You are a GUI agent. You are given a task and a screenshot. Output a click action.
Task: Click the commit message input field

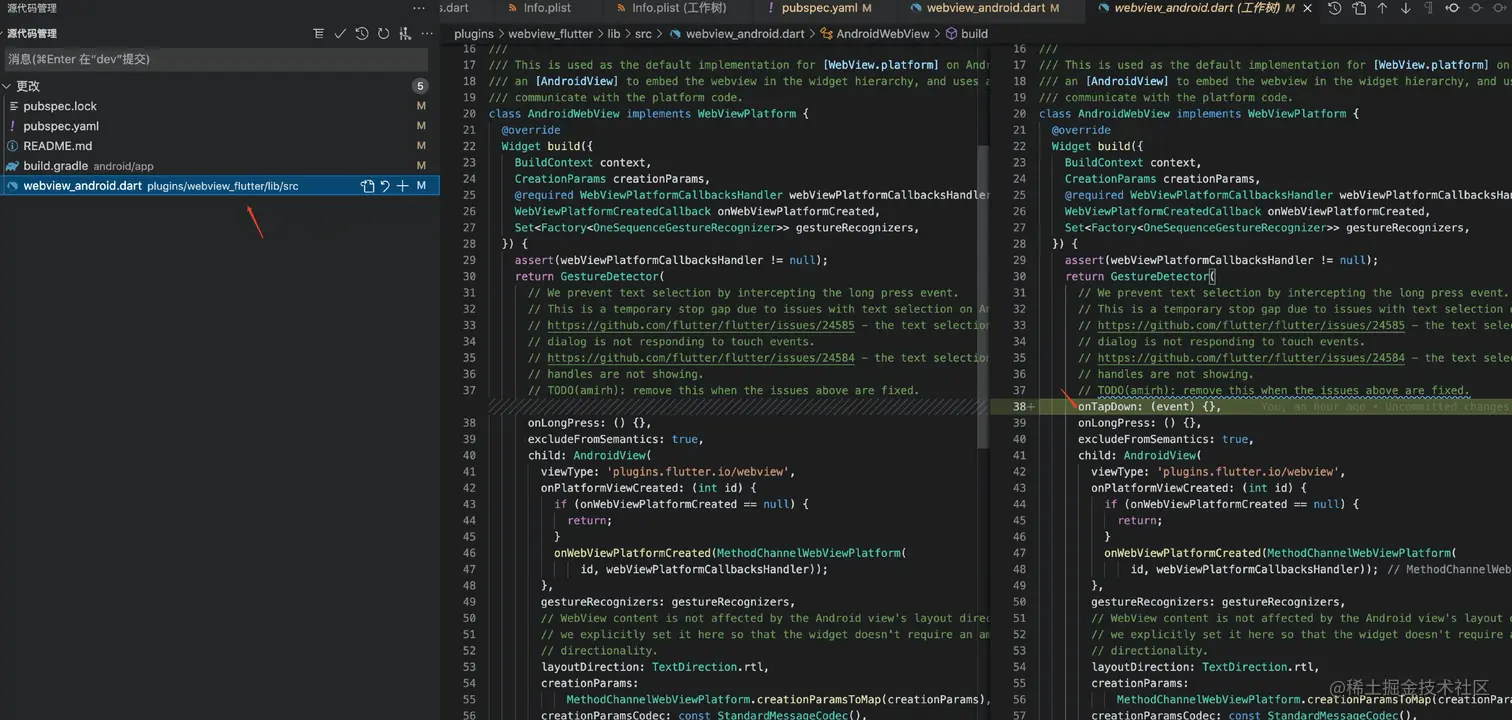click(x=215, y=59)
